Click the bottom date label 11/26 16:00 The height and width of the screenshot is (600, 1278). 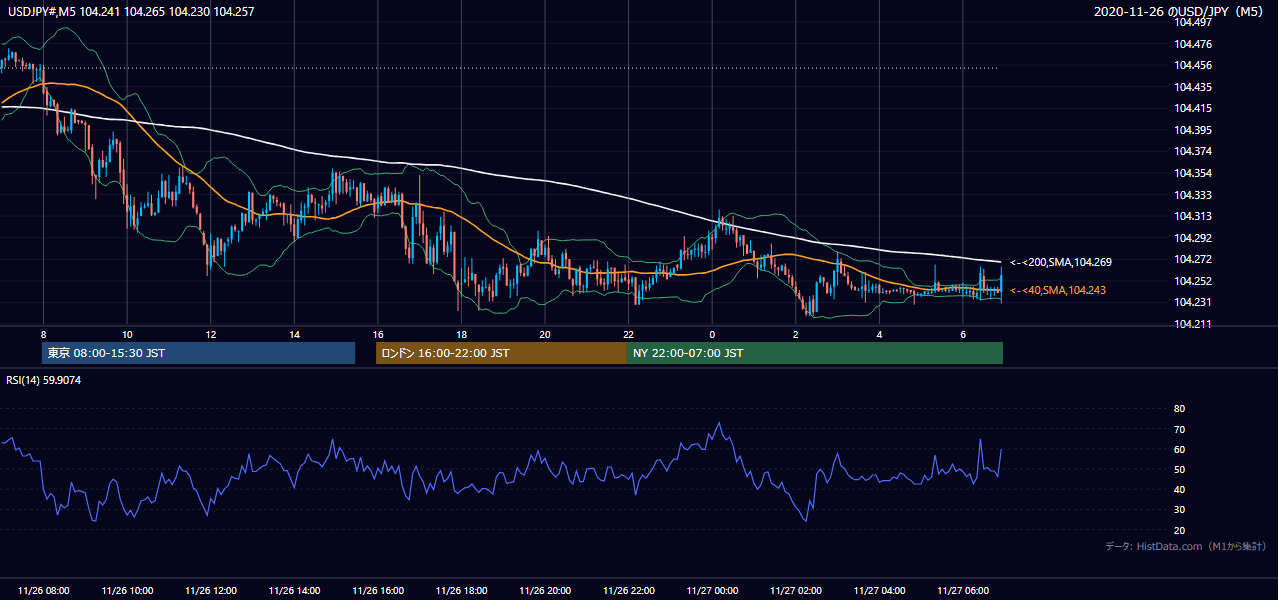[x=378, y=591]
